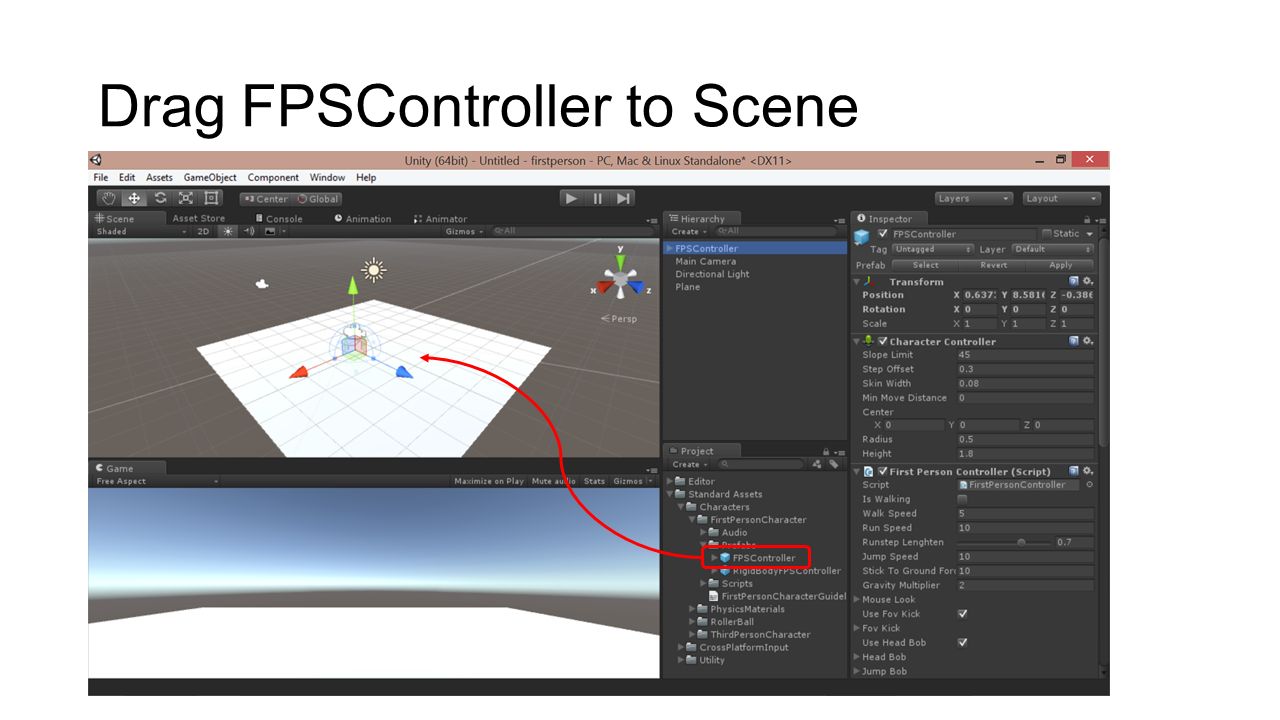
Task: Disable the Character Controller component checkbox
Action: pos(883,341)
